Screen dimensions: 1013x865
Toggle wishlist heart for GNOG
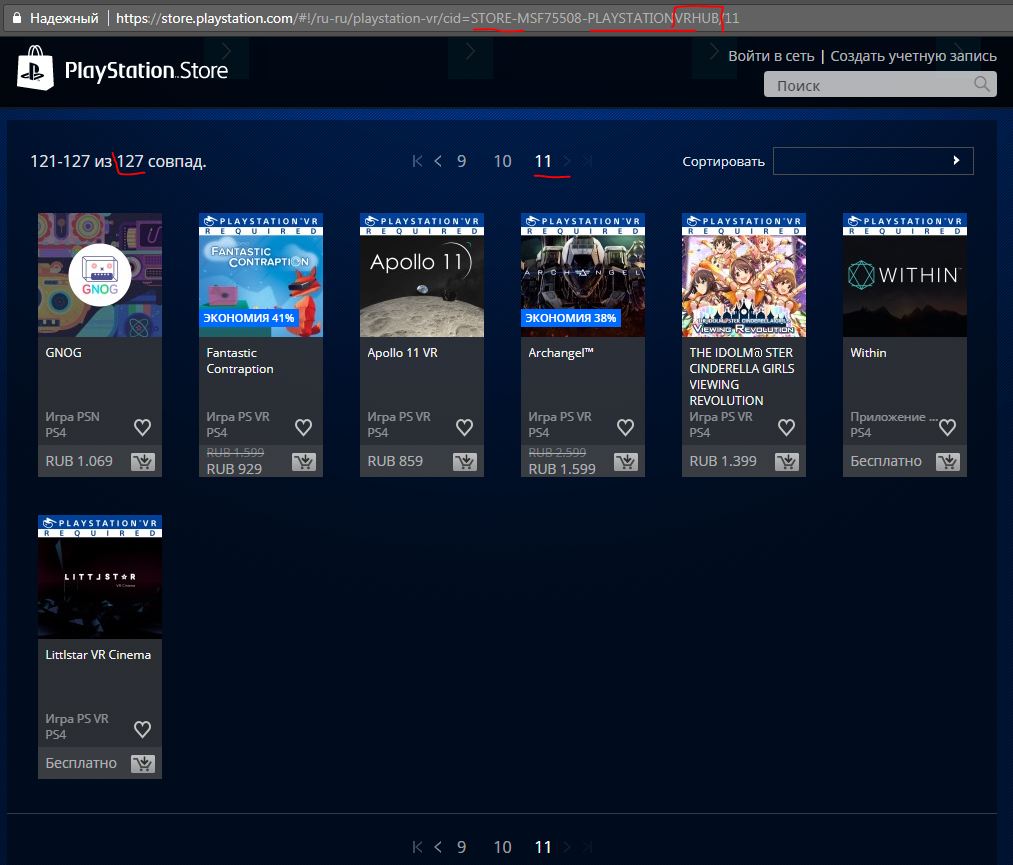pyautogui.click(x=143, y=427)
